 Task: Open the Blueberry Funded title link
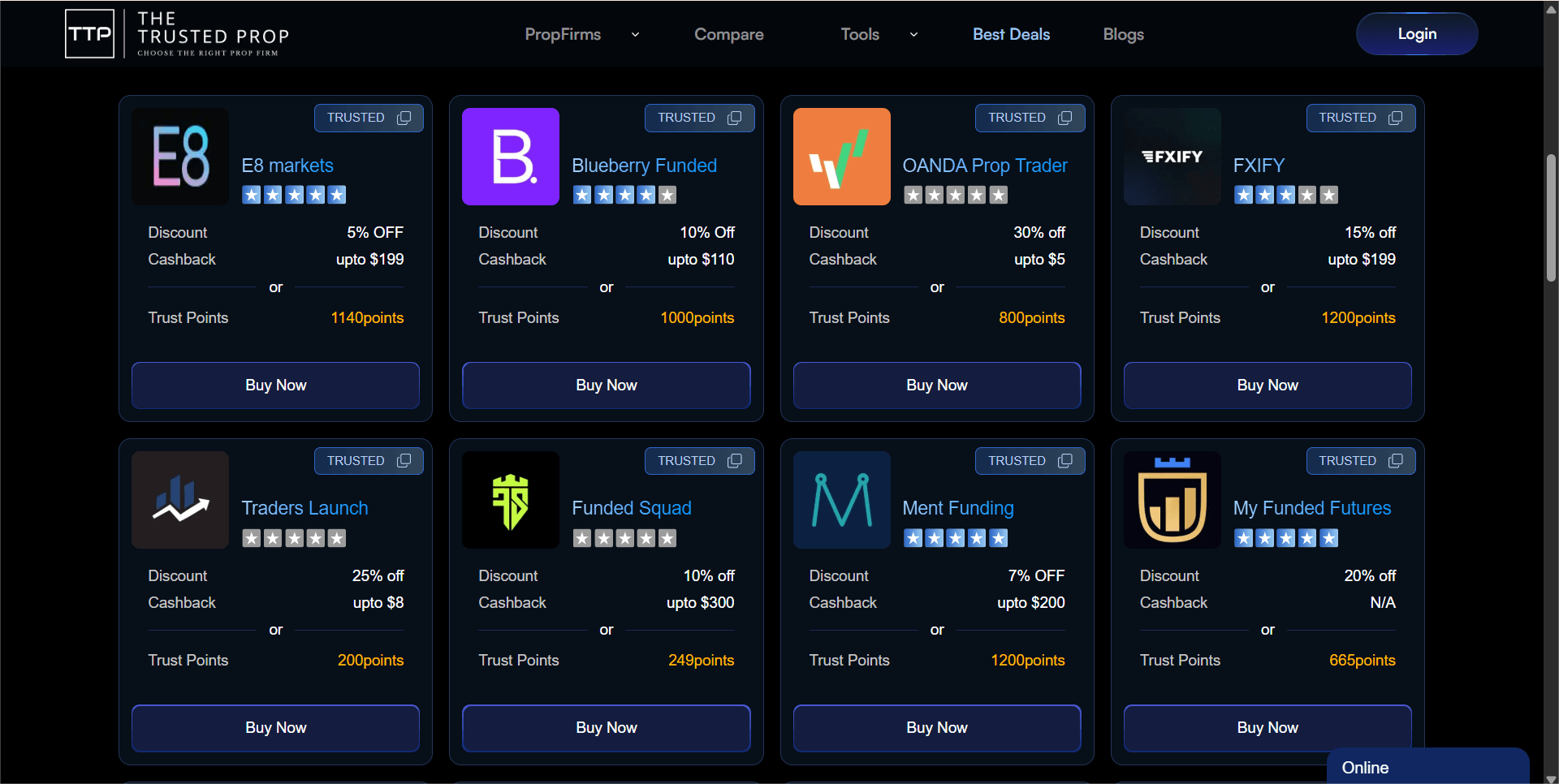pyautogui.click(x=644, y=166)
